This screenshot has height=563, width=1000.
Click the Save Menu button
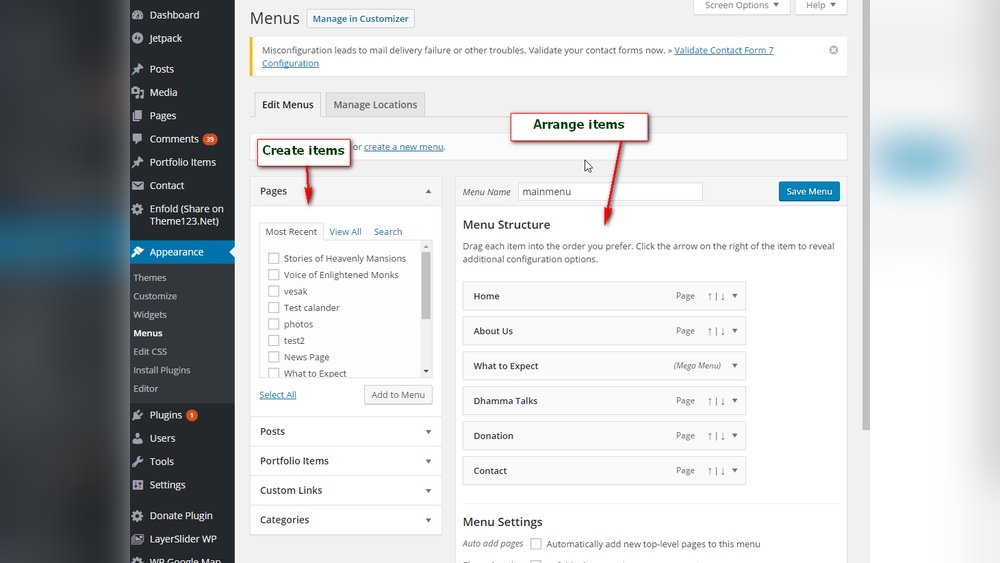point(809,191)
